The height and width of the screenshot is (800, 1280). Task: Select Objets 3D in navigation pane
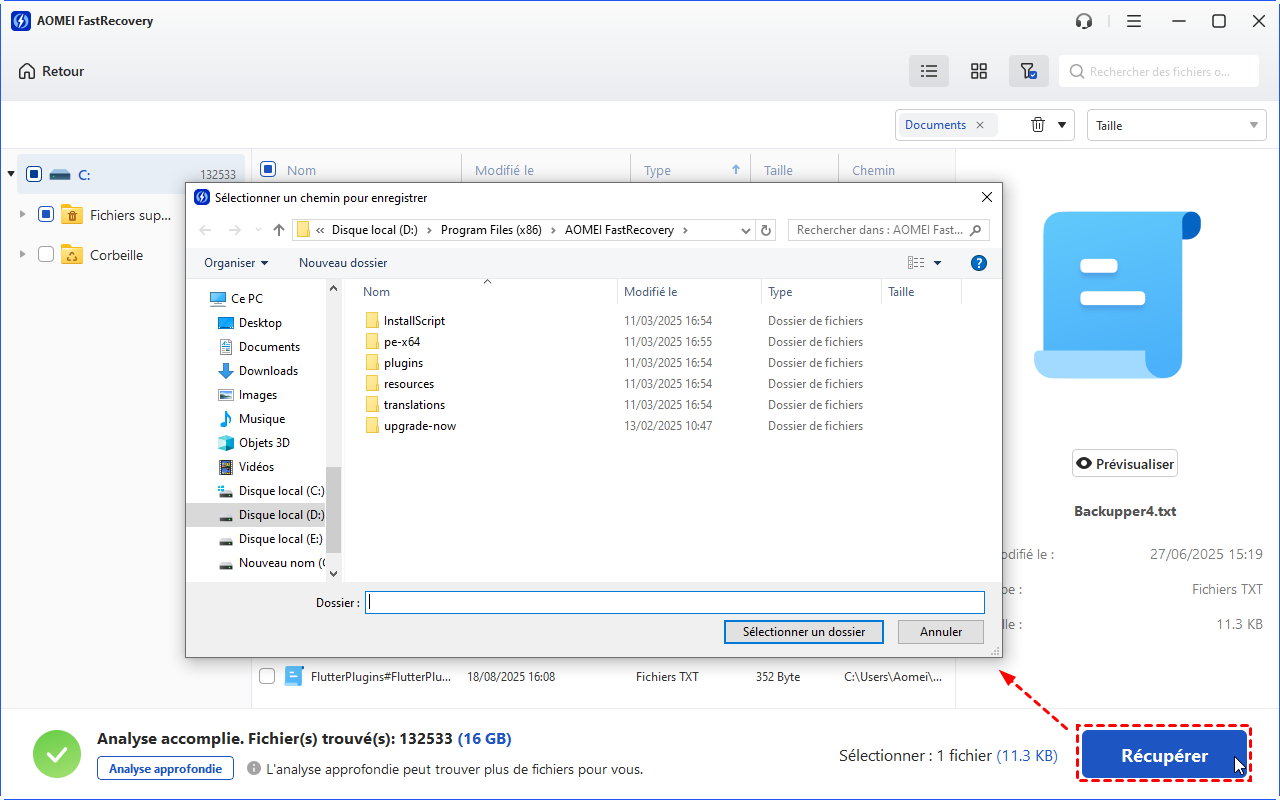point(253,443)
